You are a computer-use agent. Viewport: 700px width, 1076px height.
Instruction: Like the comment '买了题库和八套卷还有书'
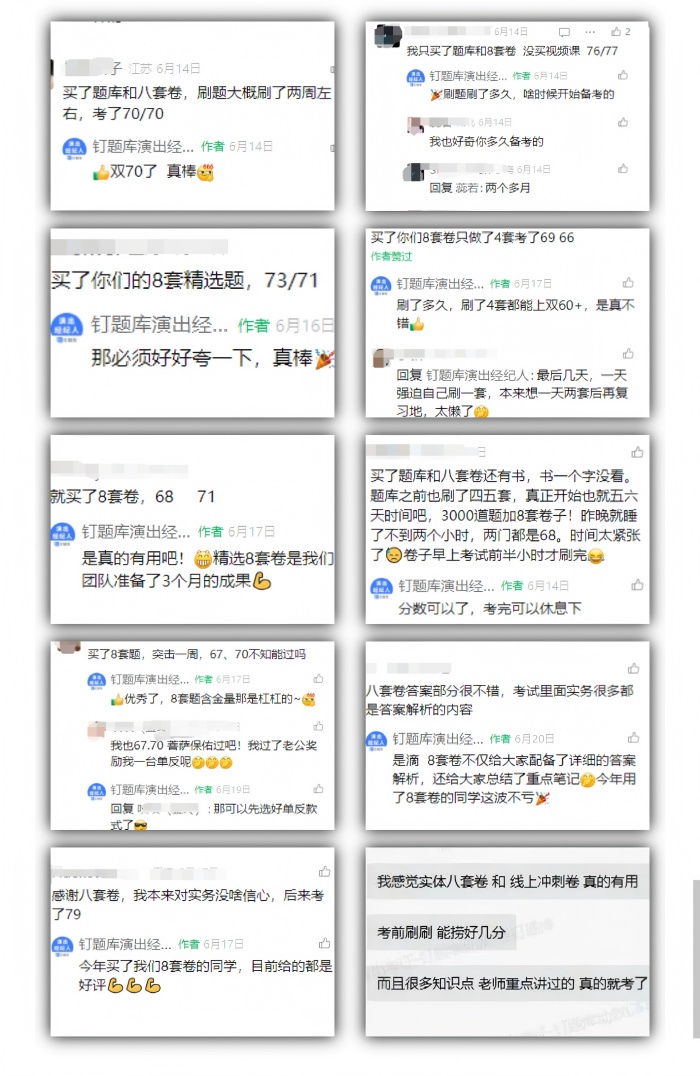[x=638, y=452]
